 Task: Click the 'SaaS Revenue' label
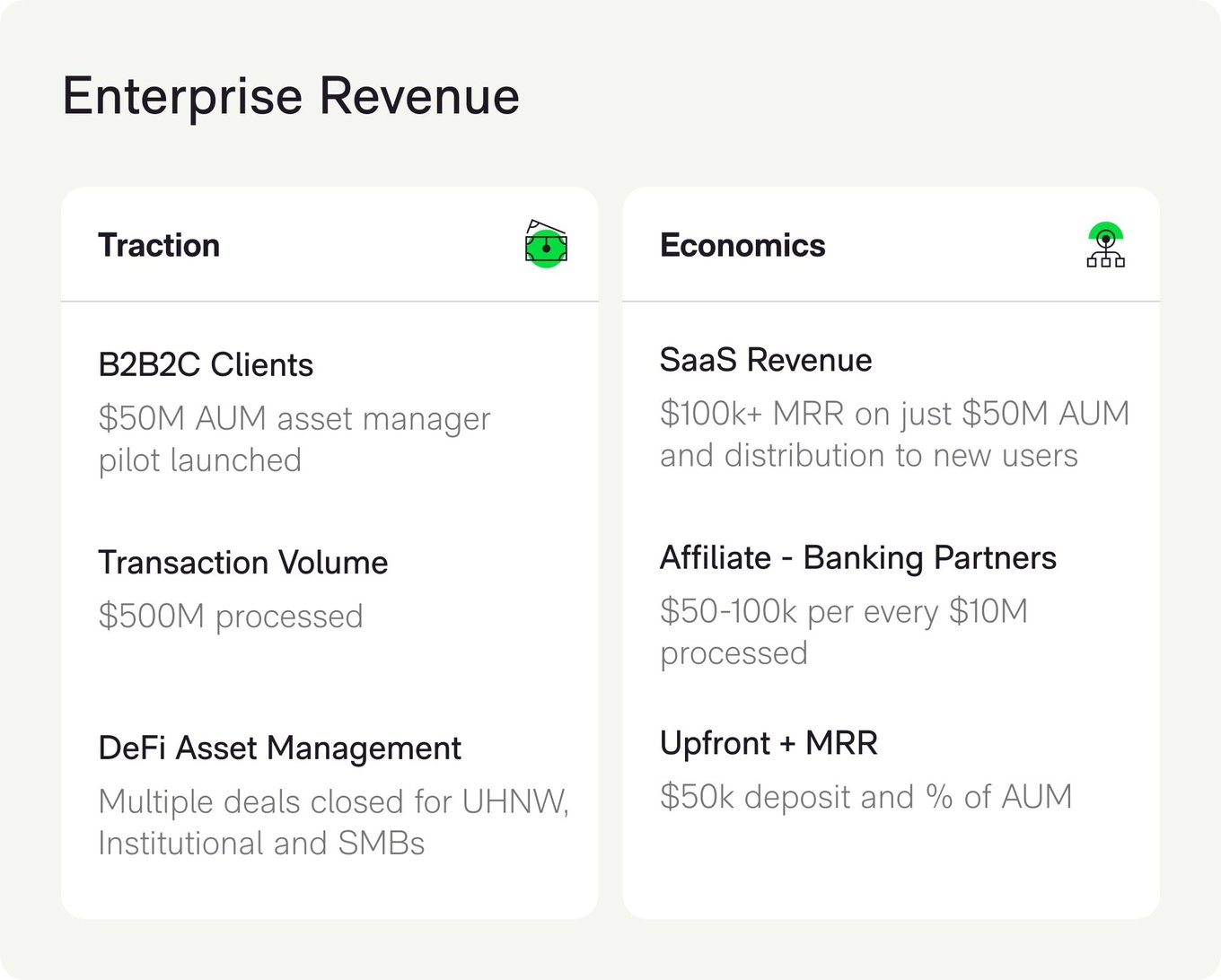click(x=766, y=360)
